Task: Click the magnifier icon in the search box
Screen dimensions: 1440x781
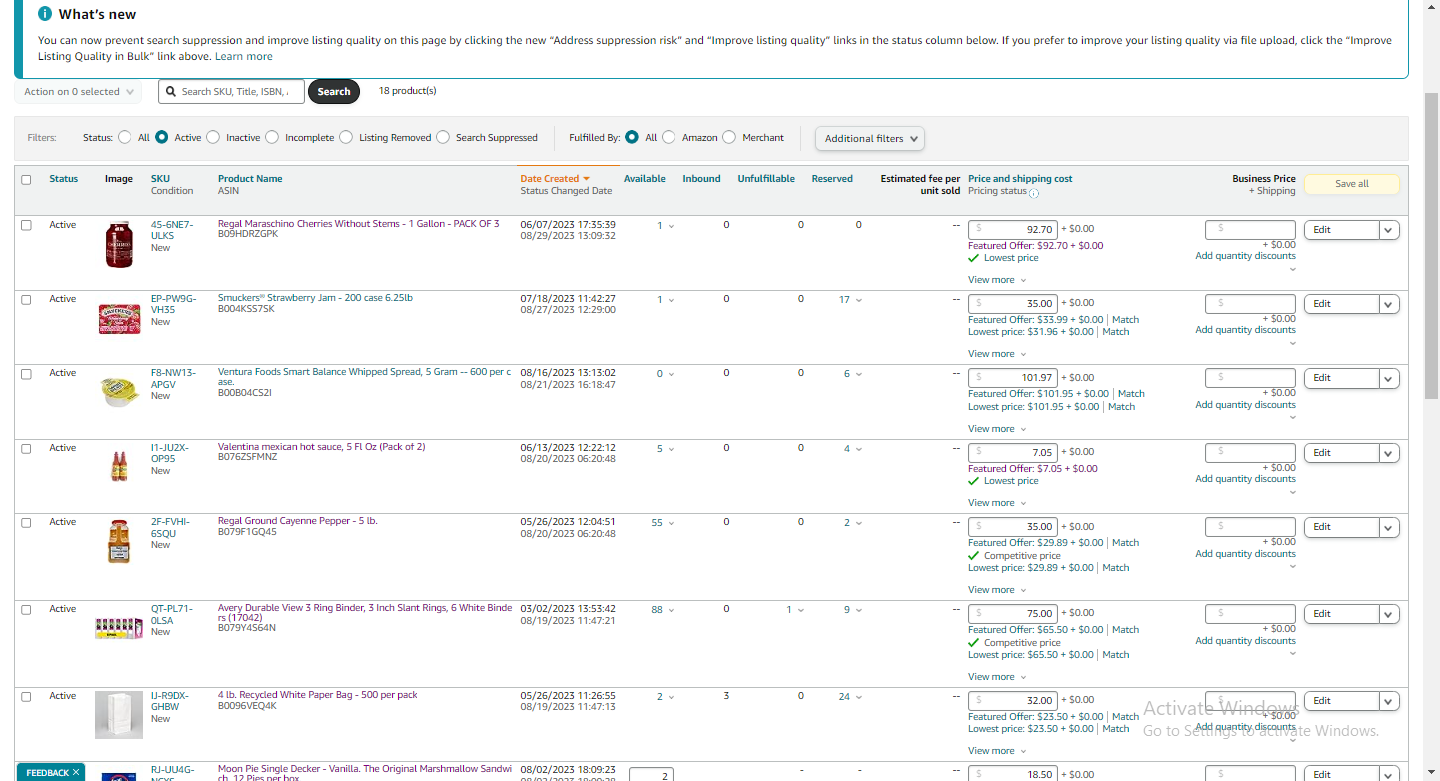Action: pyautogui.click(x=171, y=92)
